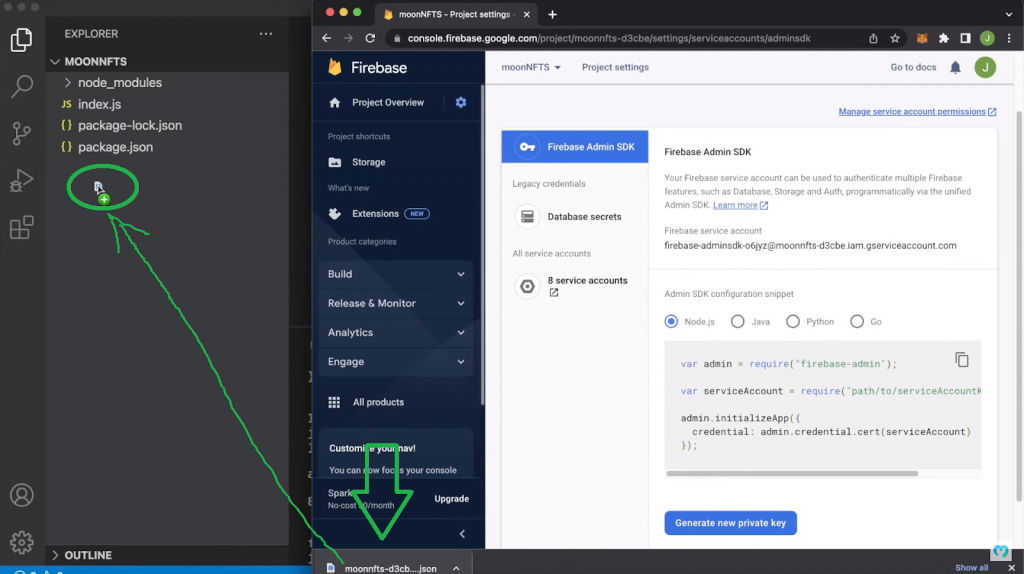The image size is (1024, 574).
Task: Select Firebase Admin SDK section
Action: 575,147
